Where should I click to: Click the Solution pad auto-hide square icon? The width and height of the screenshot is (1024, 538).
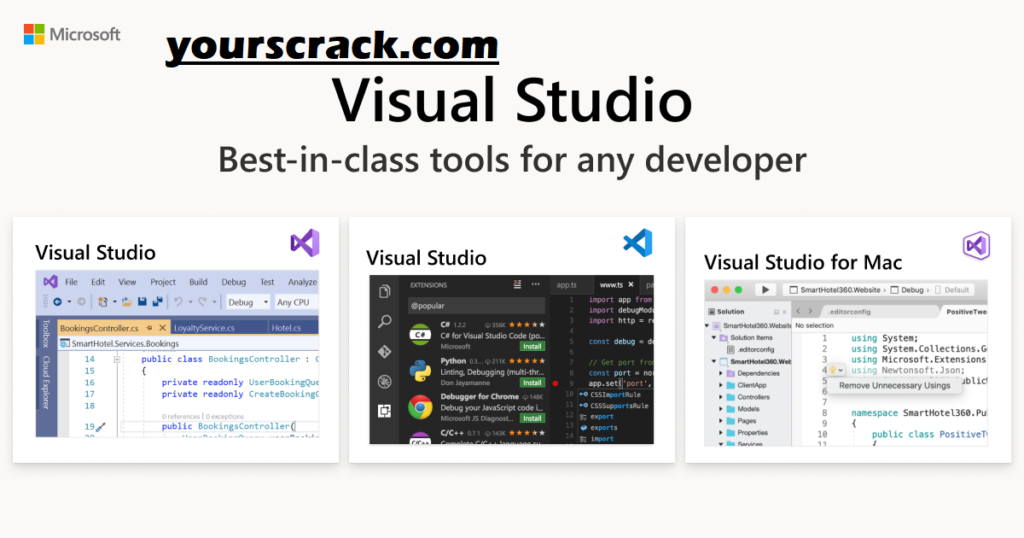(776, 312)
